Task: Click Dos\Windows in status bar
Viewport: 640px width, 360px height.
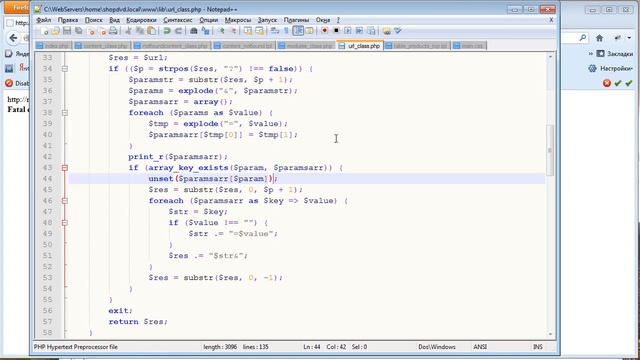Action: (x=437, y=347)
